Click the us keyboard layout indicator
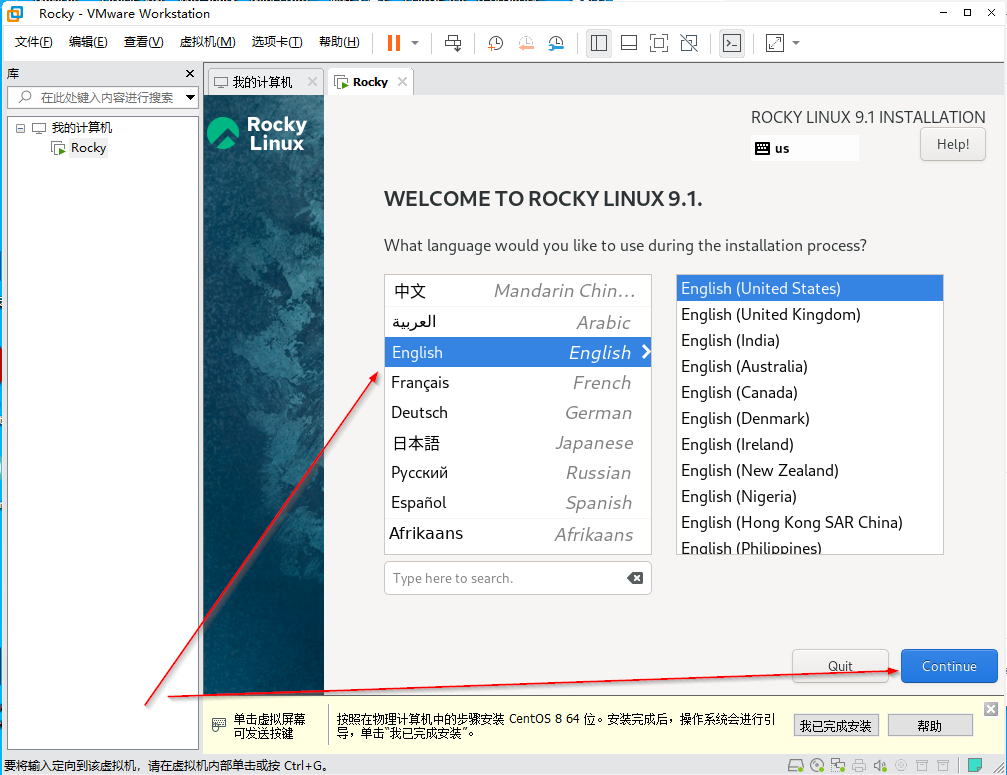1007x775 pixels. click(805, 148)
